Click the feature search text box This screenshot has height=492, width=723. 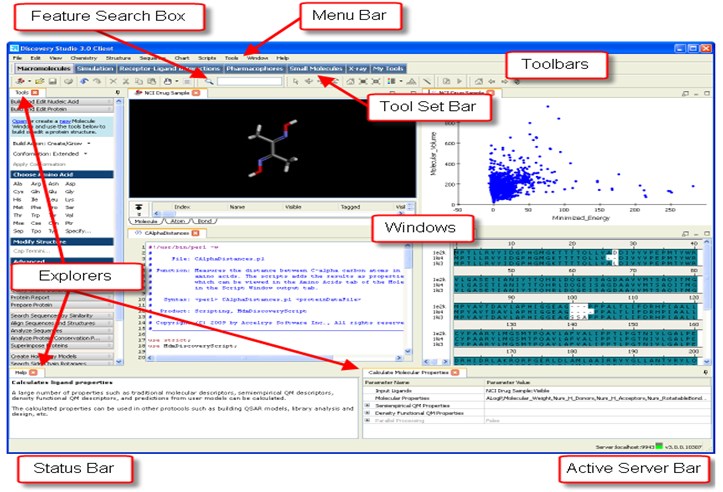249,82
